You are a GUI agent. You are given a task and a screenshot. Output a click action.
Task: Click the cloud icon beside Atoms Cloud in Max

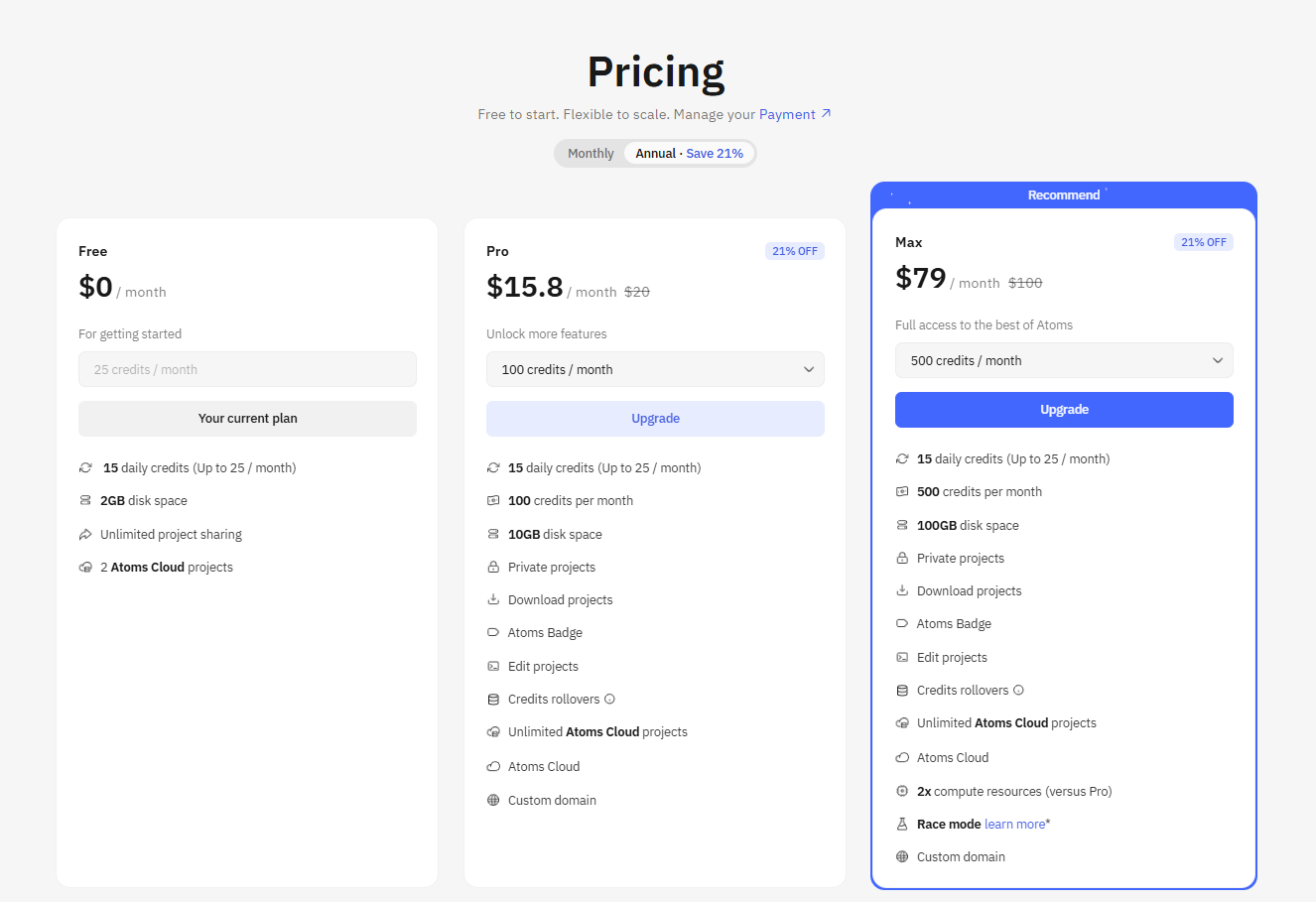coord(902,757)
